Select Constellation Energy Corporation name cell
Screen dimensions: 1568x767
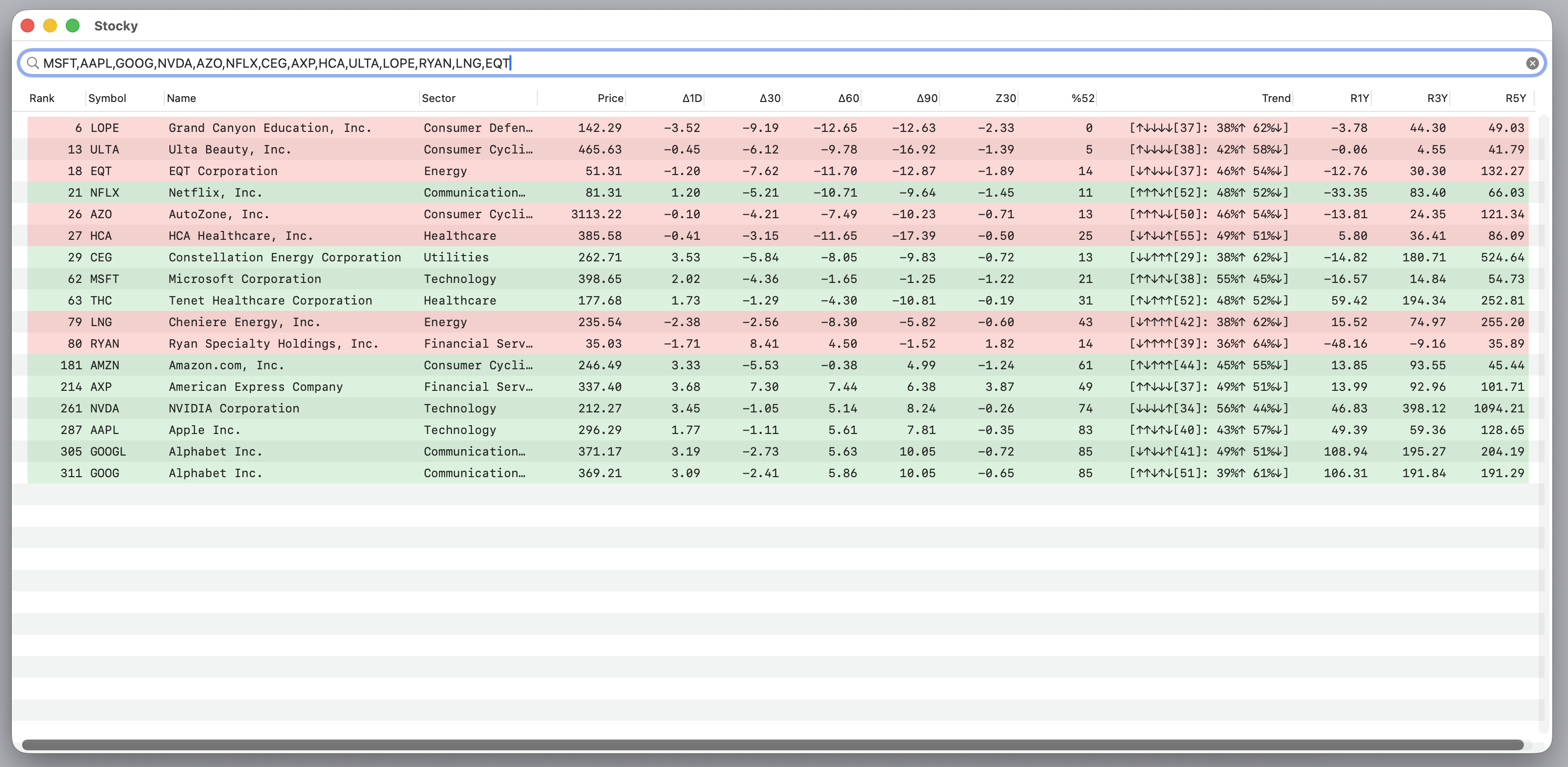coord(285,257)
